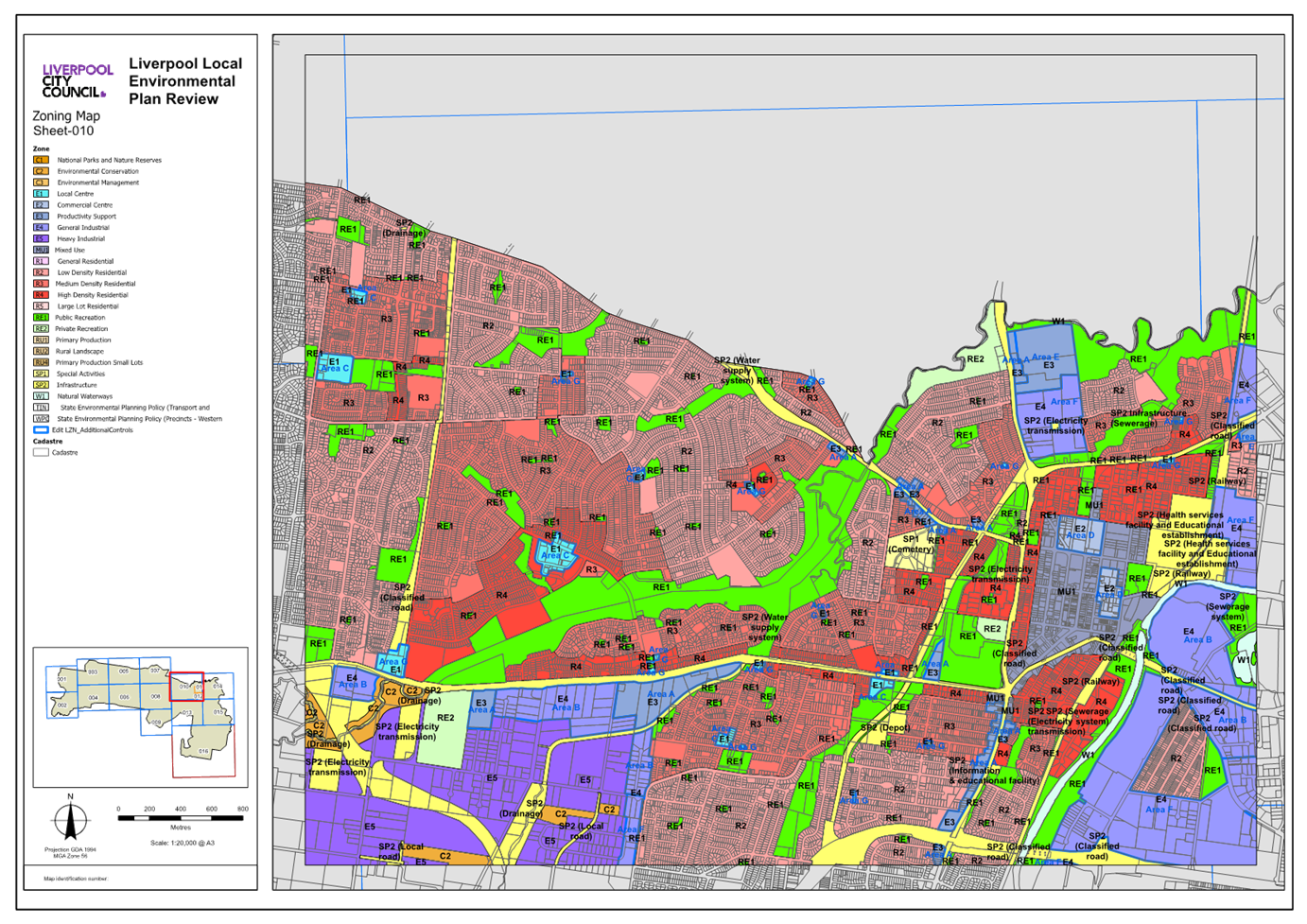Click the black and white scale bar
This screenshot has width=1307, height=924.
(181, 818)
